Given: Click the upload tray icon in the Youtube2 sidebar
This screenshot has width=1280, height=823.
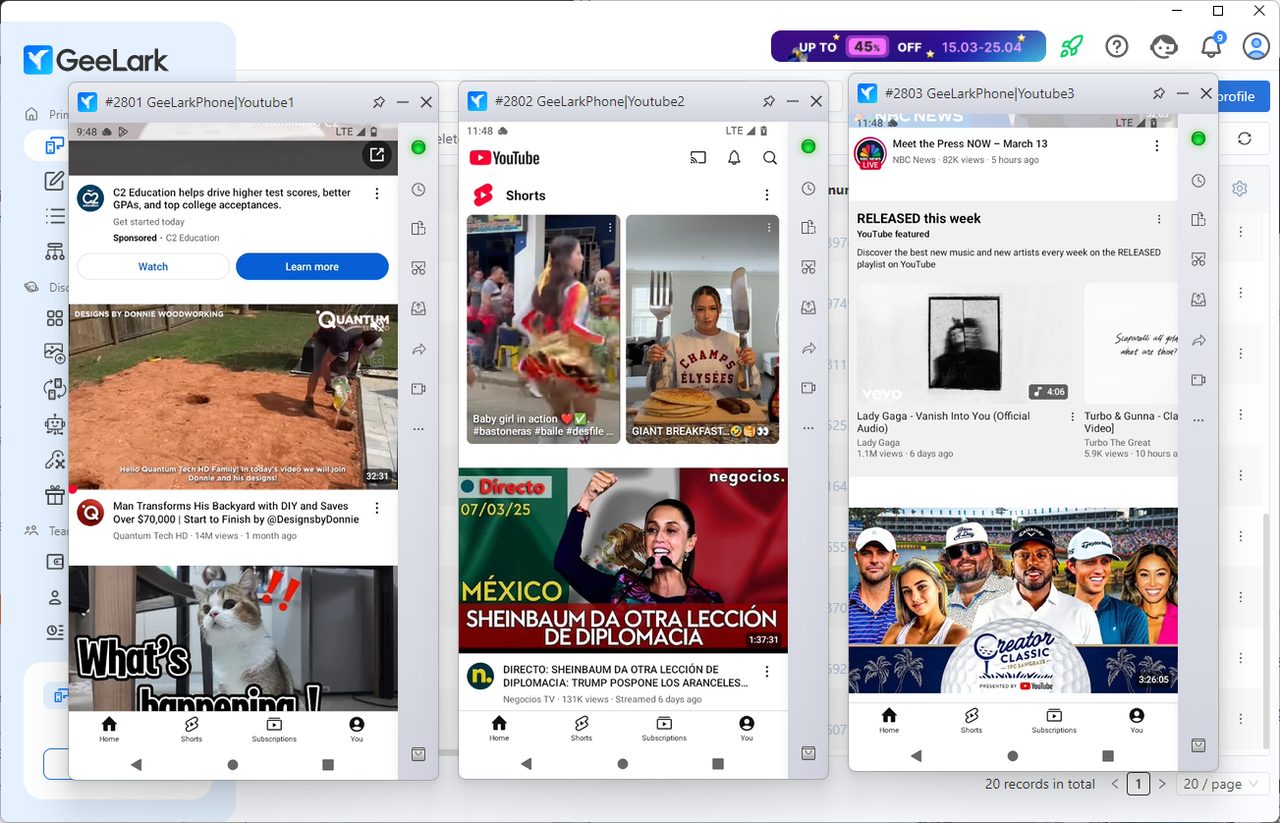Looking at the screenshot, I should point(808,307).
